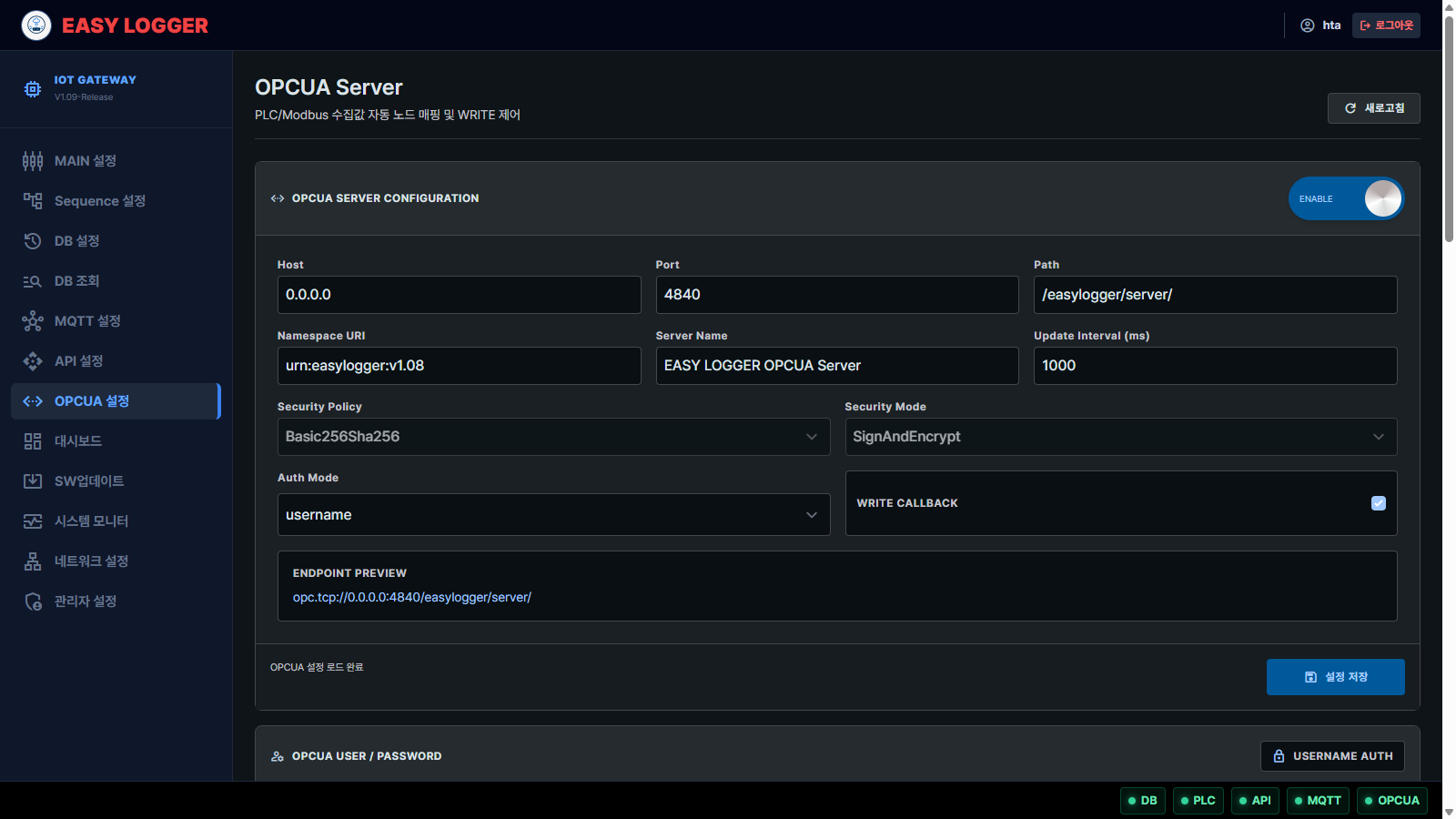Screen dimensions: 1456x819
Task: Uncheck the WRITE CALLBACK checkbox
Action: coord(1379,503)
